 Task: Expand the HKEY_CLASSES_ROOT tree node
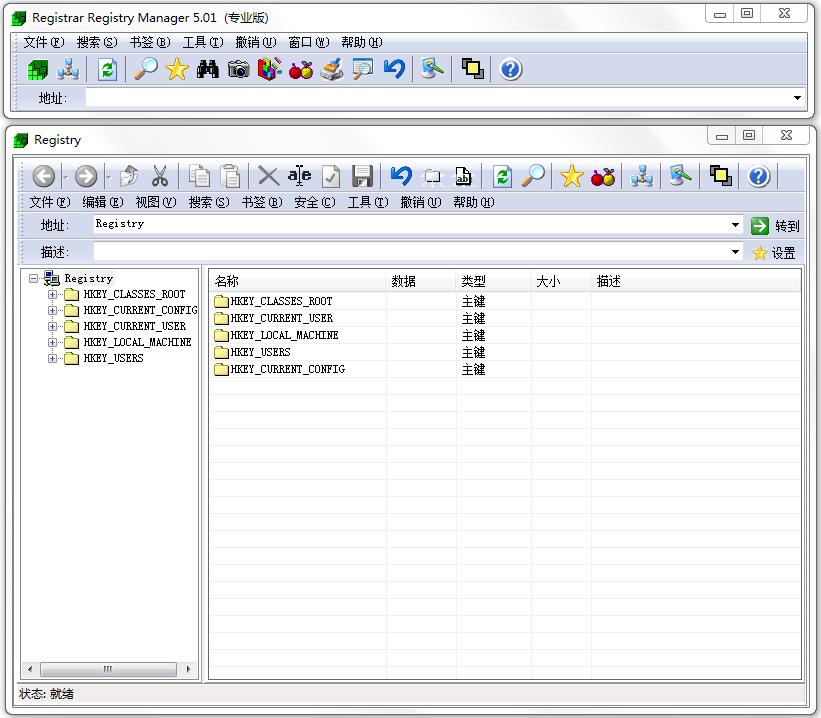(x=53, y=295)
